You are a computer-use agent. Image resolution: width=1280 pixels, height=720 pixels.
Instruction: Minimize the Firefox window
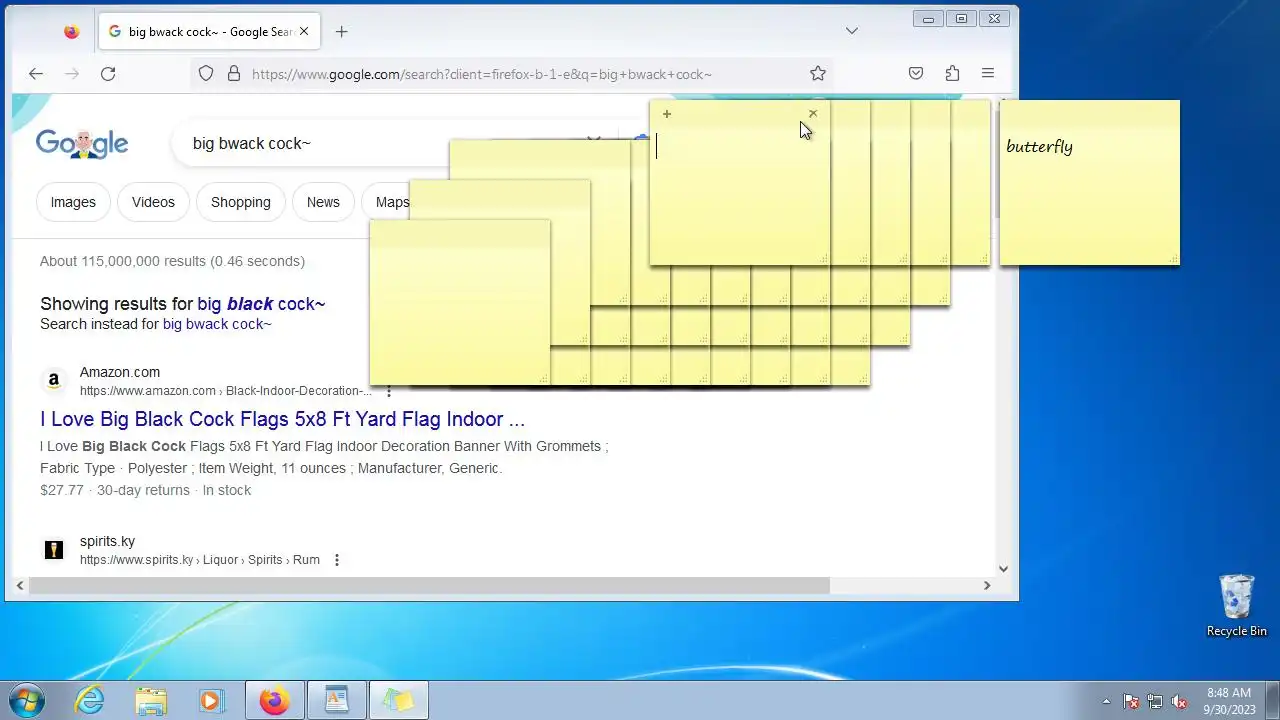[x=928, y=18]
